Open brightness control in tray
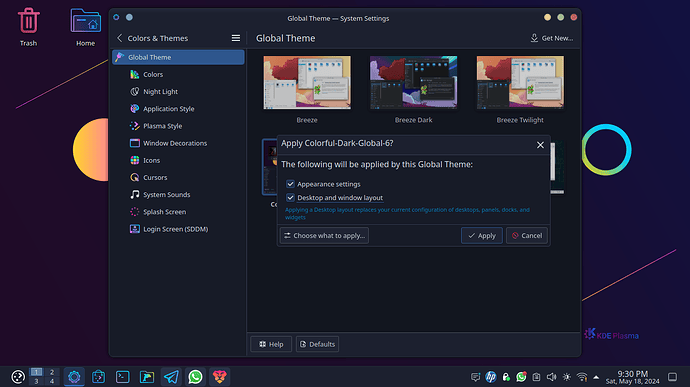Image resolution: width=690 pixels, height=387 pixels. click(567, 377)
